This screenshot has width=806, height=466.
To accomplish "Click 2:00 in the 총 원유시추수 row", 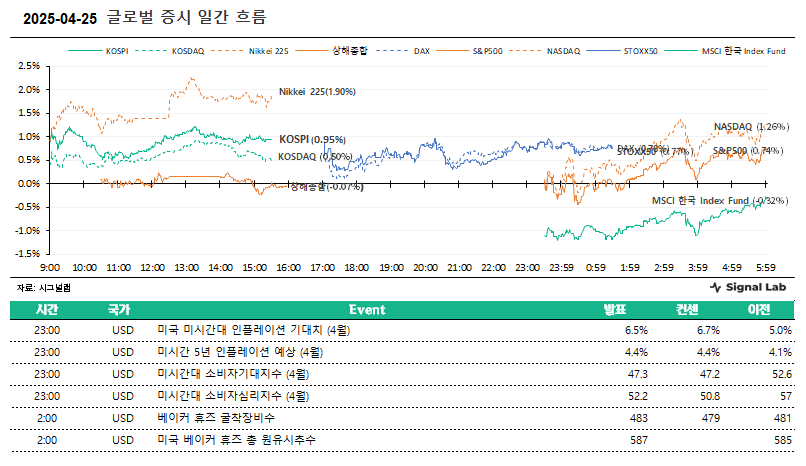I will [47, 440].
